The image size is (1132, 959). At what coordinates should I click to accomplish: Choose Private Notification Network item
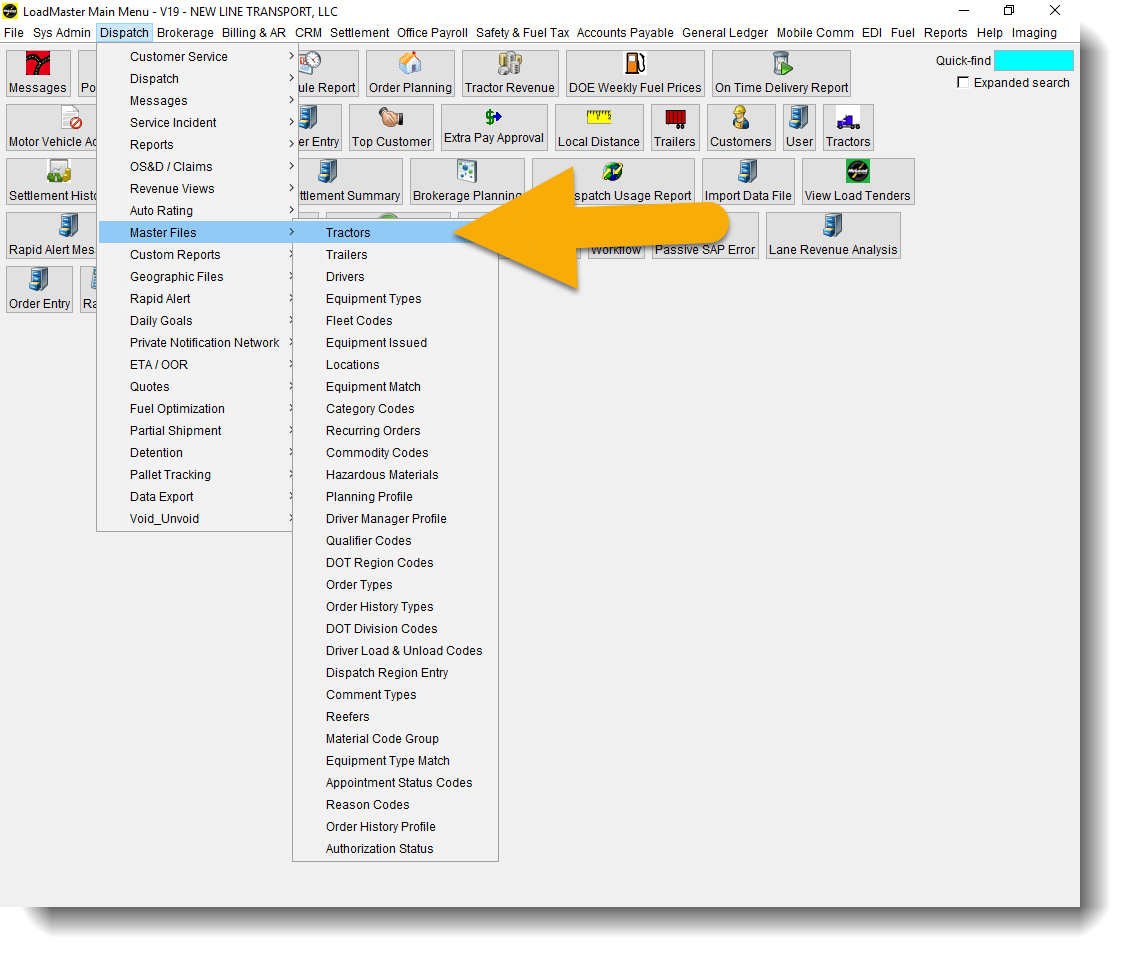coord(196,343)
